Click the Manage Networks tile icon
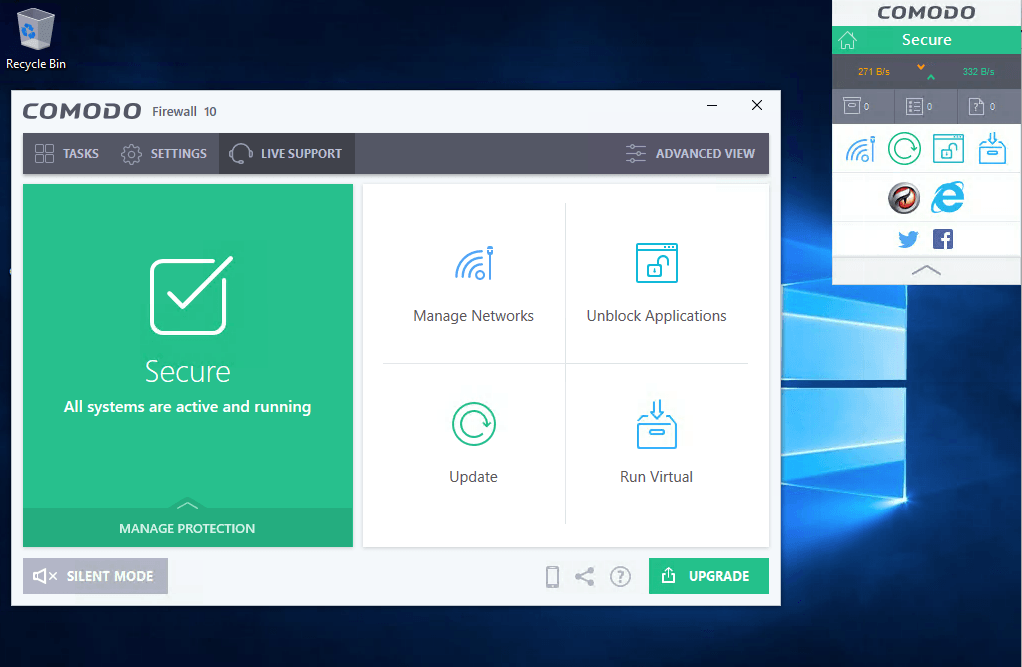This screenshot has height=667, width=1022. point(474,263)
